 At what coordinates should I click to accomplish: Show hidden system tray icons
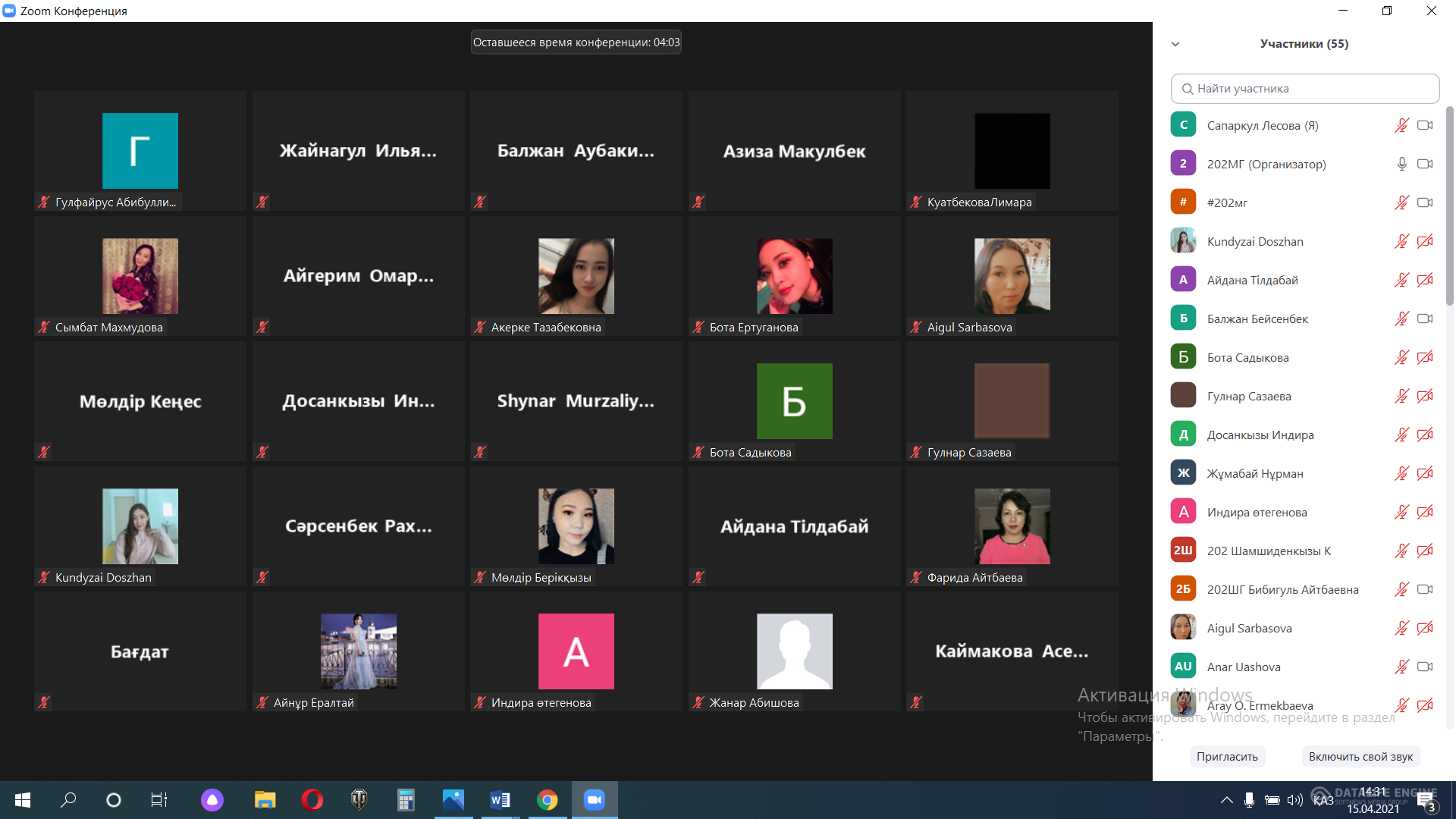pos(1226,800)
